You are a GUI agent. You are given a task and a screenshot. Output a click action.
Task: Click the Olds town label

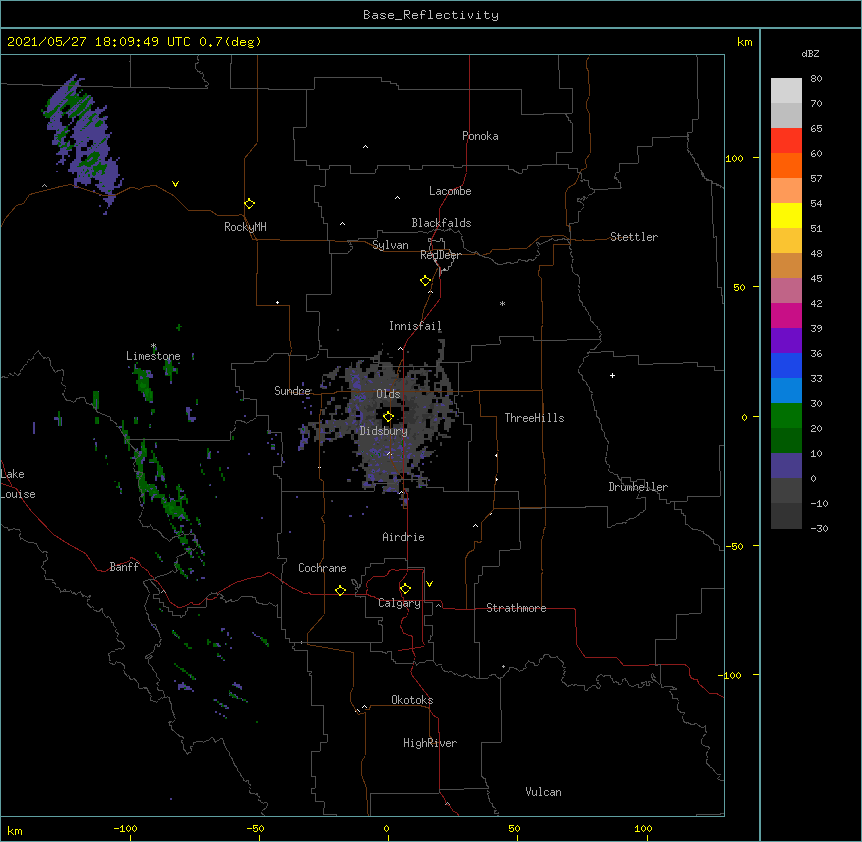(x=388, y=394)
